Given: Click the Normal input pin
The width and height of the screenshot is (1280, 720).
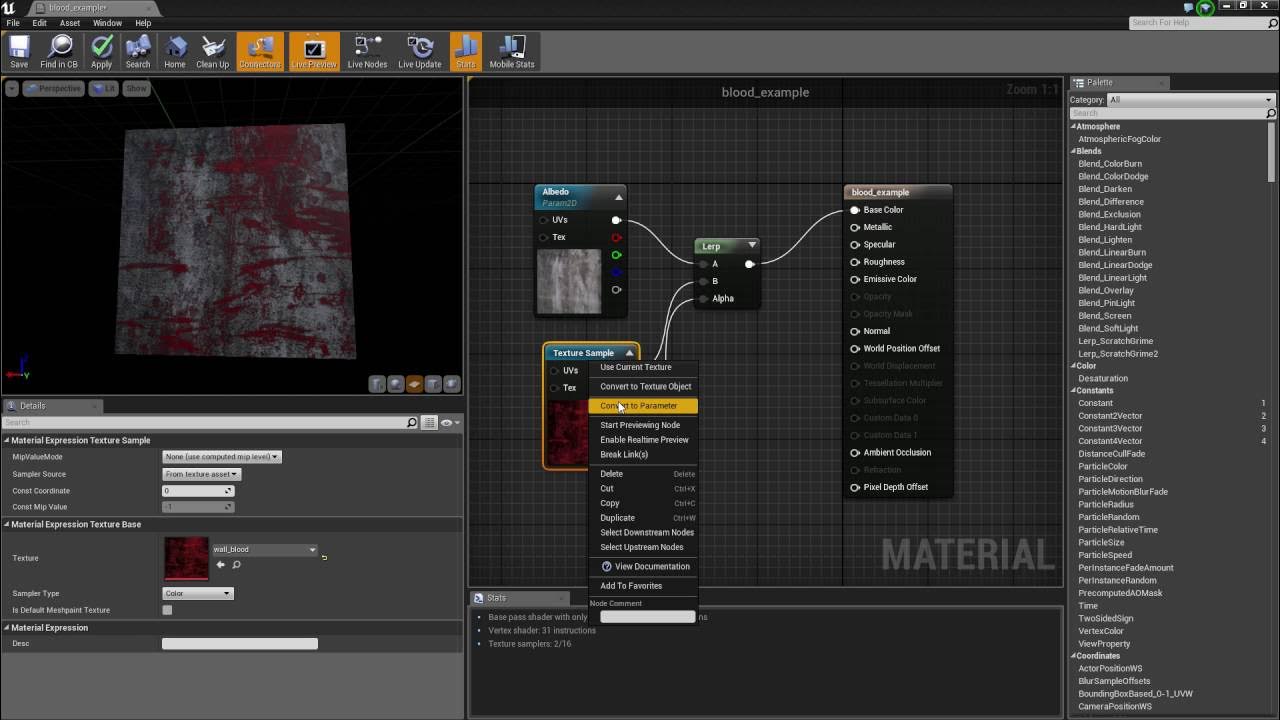Looking at the screenshot, I should tap(855, 331).
